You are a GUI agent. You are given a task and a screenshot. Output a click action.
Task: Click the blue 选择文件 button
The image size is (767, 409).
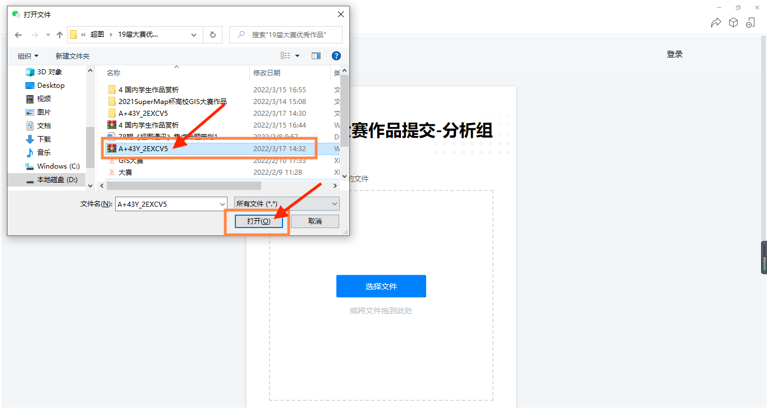[x=381, y=287]
